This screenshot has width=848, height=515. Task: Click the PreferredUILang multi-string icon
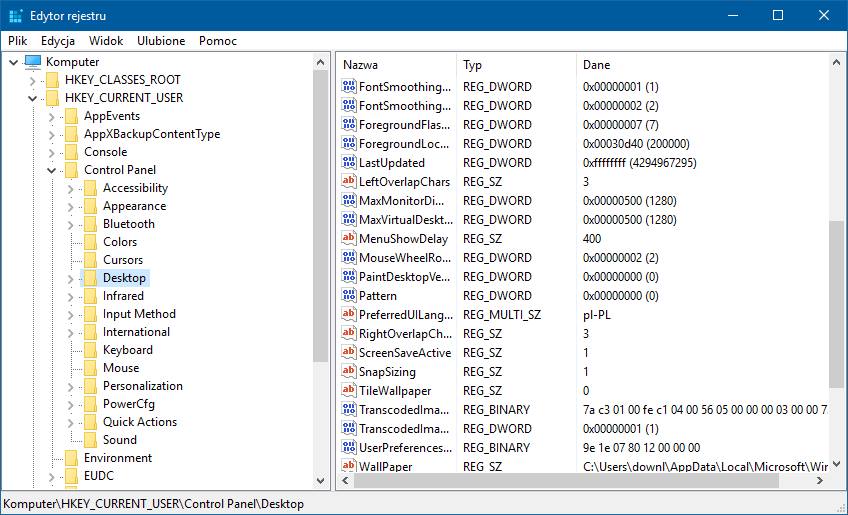(x=349, y=314)
